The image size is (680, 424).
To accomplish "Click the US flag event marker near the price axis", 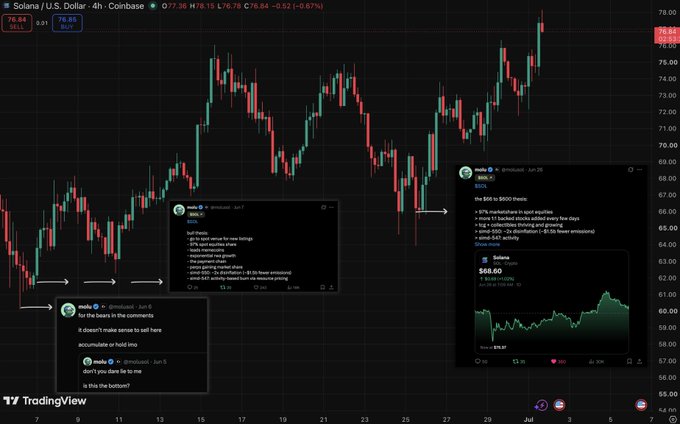I will coord(641,405).
